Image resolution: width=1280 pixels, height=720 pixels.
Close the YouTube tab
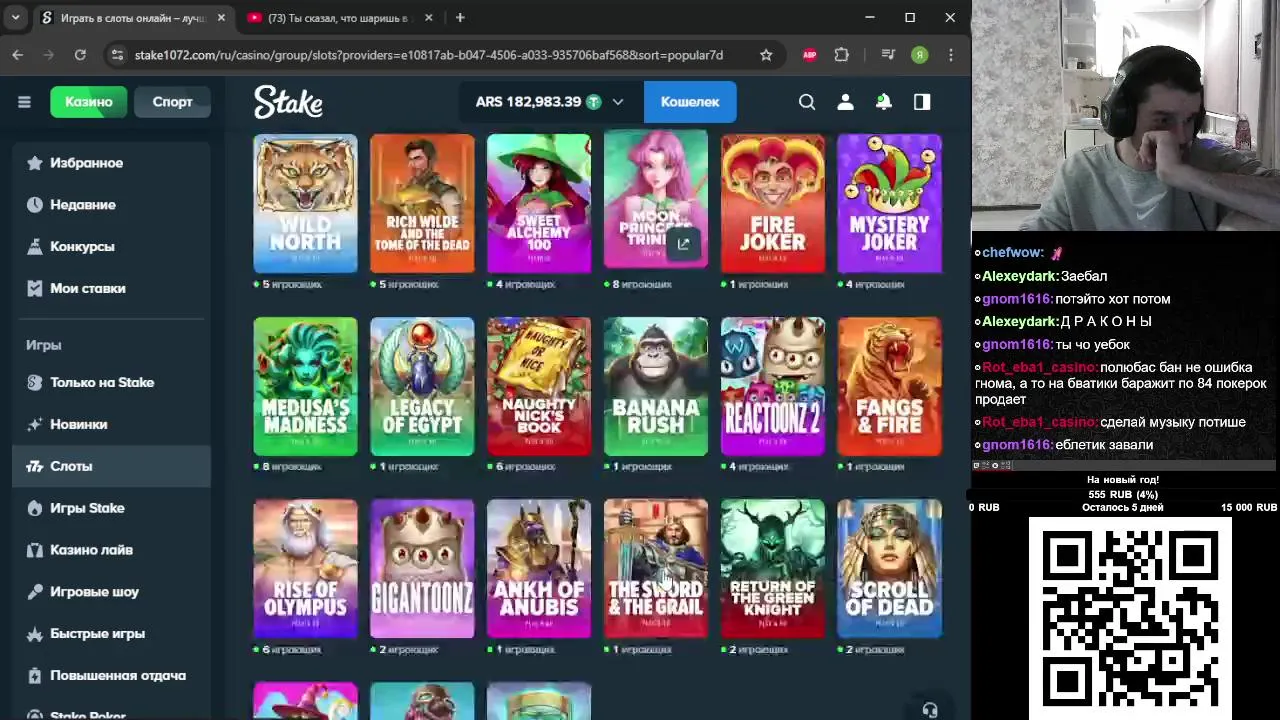coord(429,18)
